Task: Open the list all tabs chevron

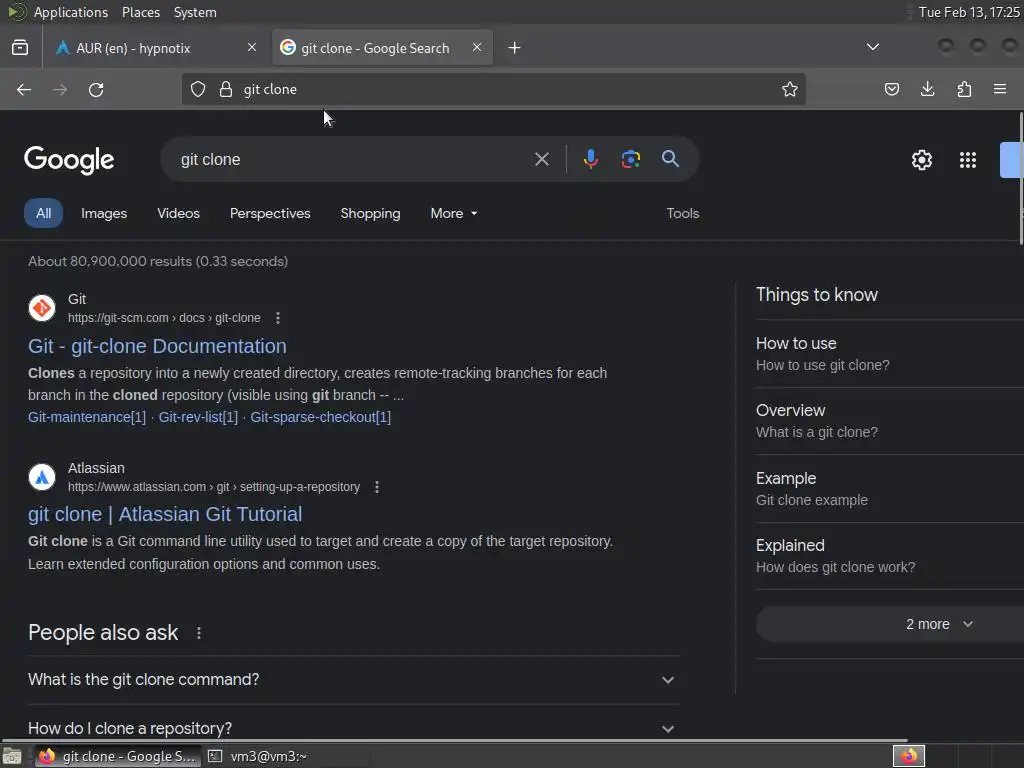Action: click(x=872, y=48)
